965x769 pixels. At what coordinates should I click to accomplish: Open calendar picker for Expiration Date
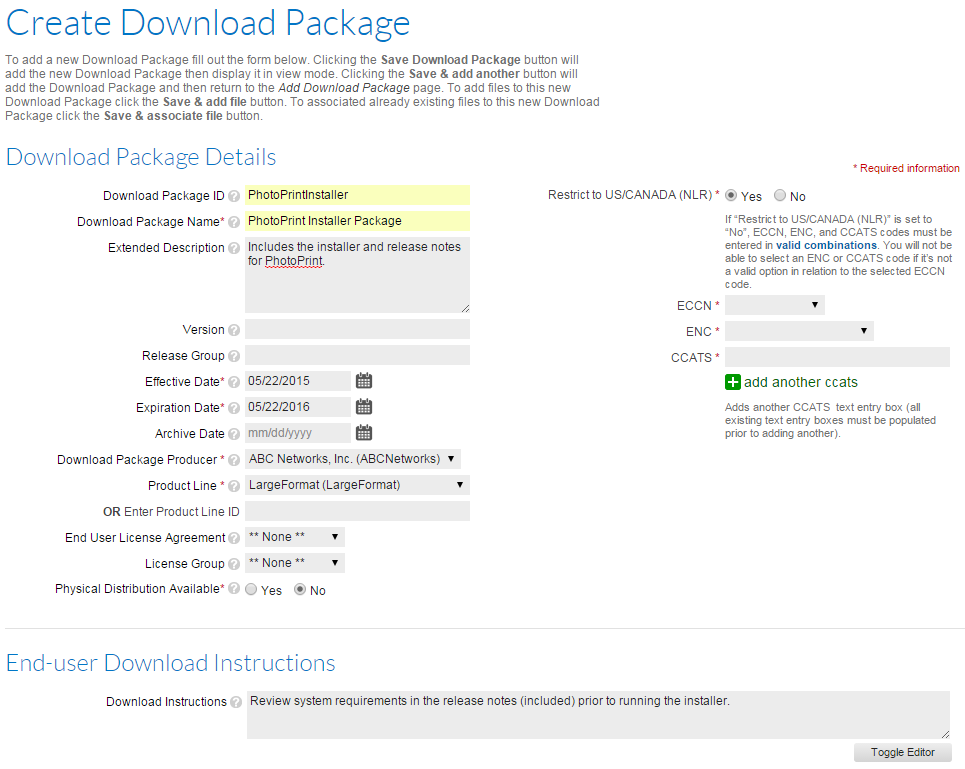(x=364, y=407)
